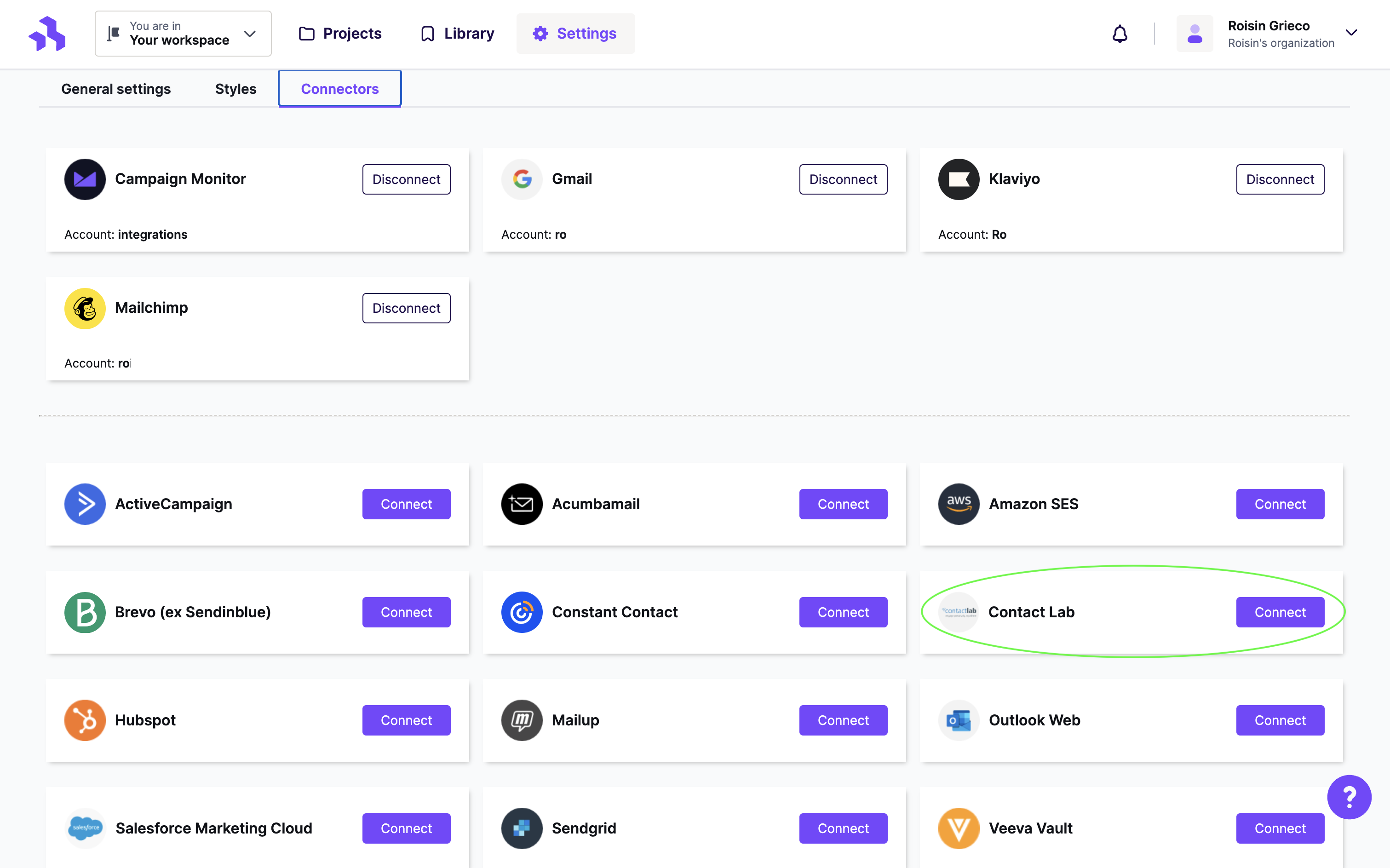Click the Mailup logo icon
Image resolution: width=1390 pixels, height=868 pixels.
tap(522, 720)
